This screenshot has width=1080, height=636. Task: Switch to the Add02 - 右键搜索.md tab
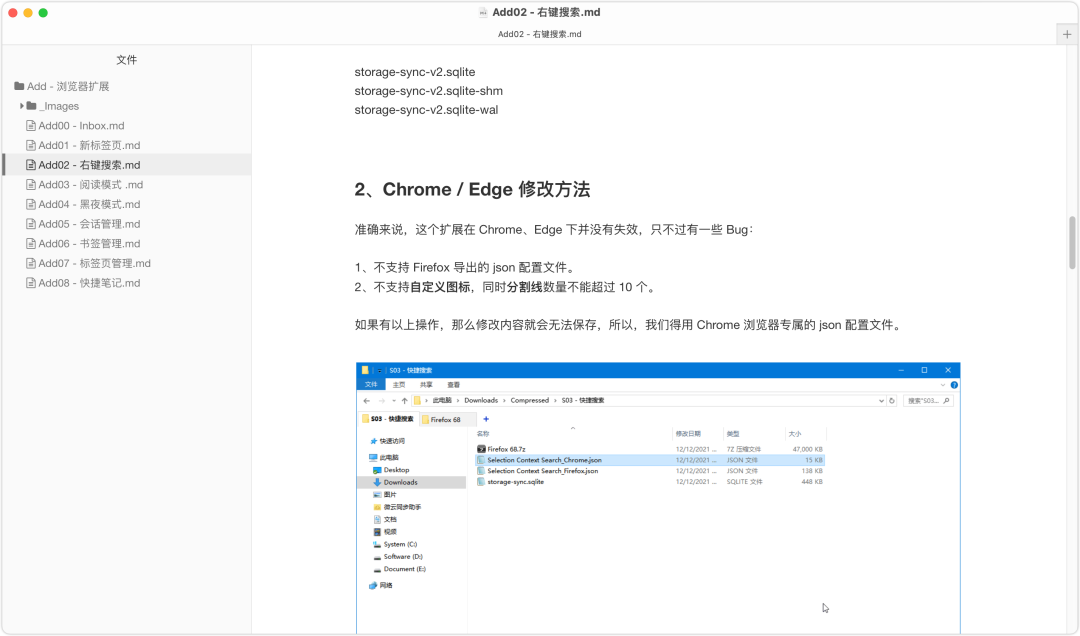(539, 34)
